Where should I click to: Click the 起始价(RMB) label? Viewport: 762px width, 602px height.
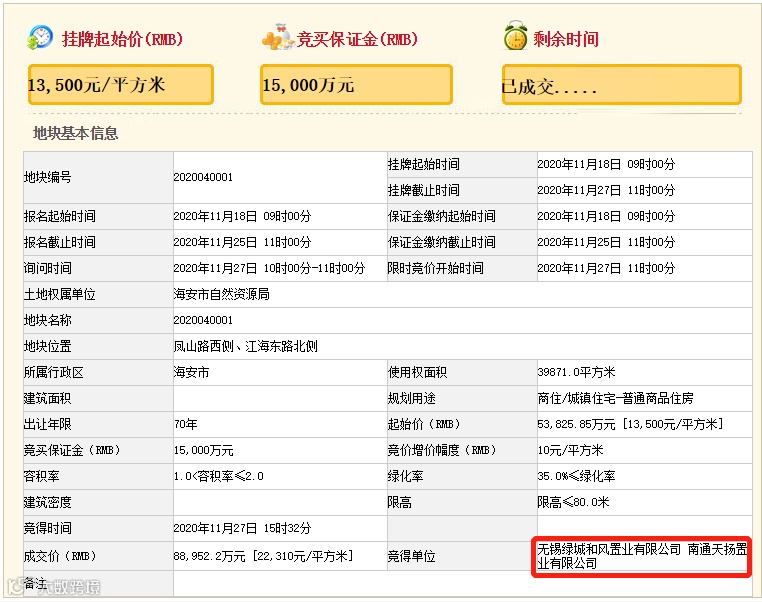point(424,425)
